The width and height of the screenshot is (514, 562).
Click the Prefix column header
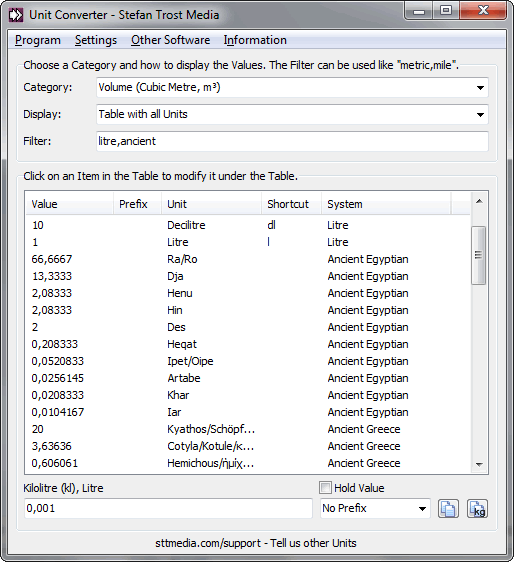pos(137,204)
